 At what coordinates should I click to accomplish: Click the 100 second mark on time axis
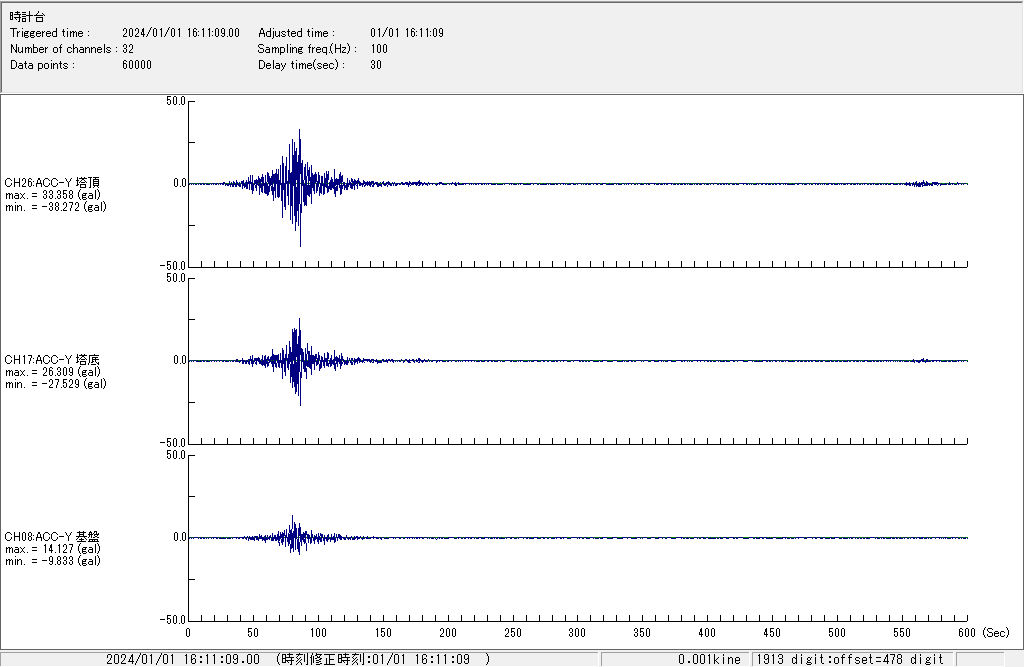click(318, 633)
